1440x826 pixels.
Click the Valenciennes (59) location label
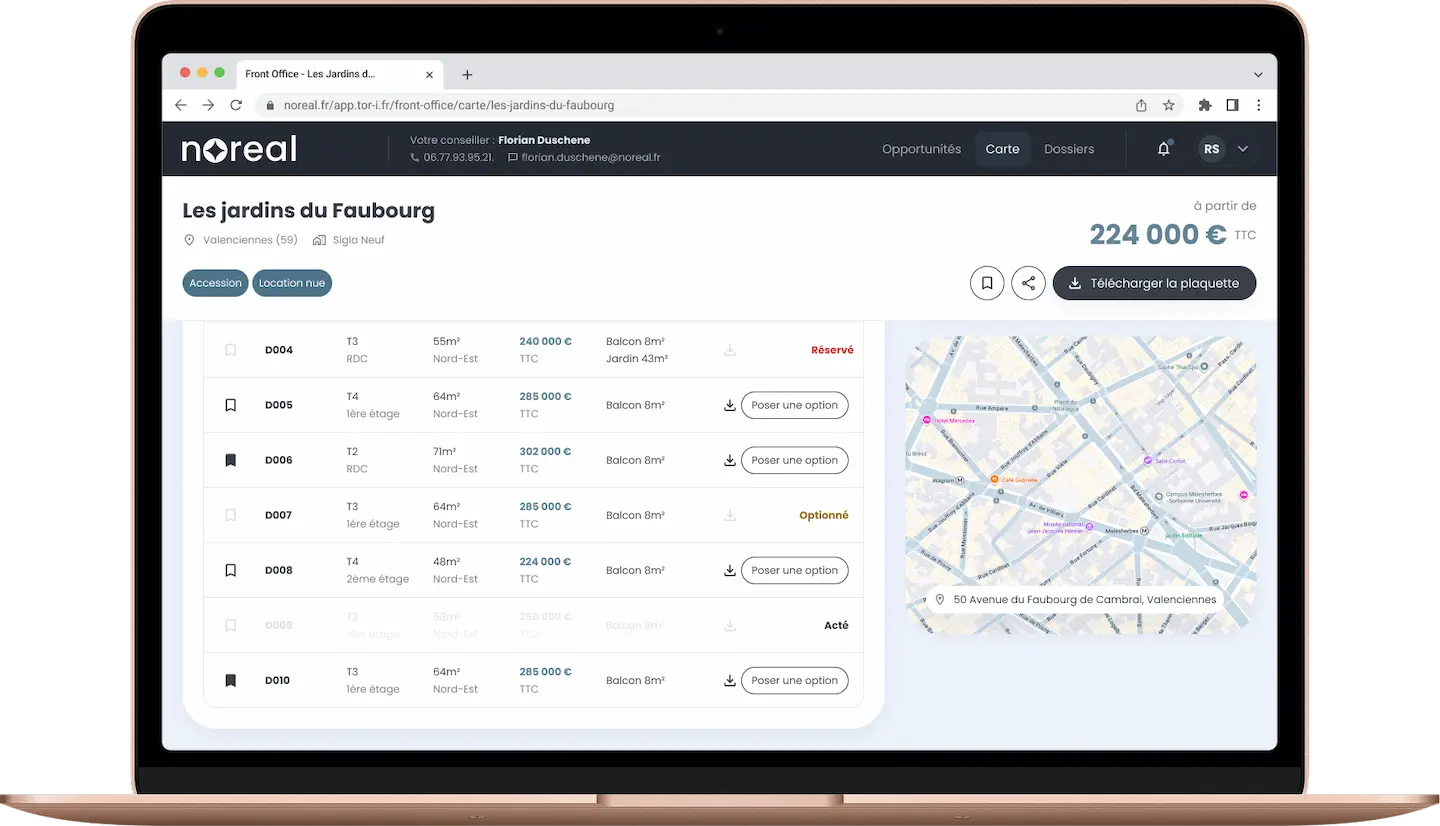point(241,240)
